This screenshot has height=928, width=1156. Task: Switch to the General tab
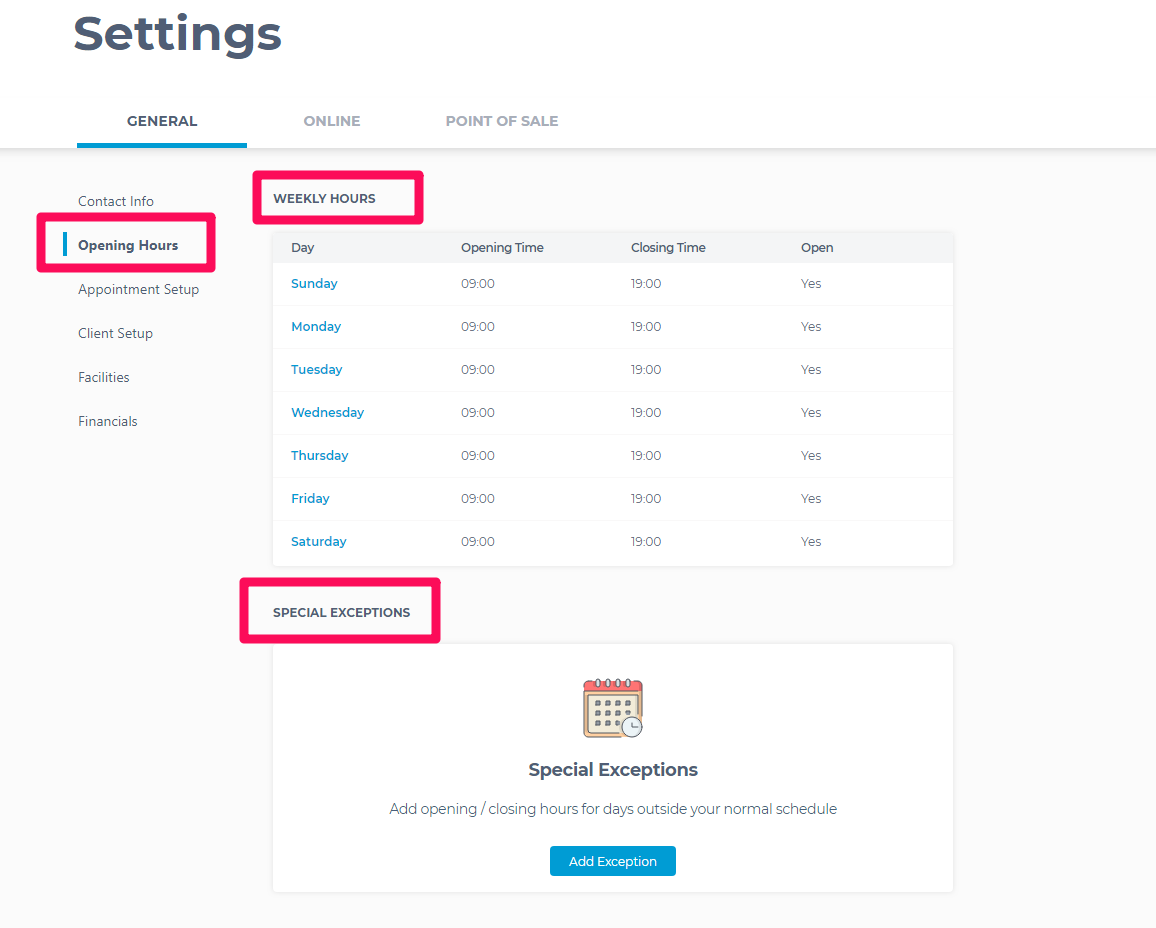click(x=162, y=121)
